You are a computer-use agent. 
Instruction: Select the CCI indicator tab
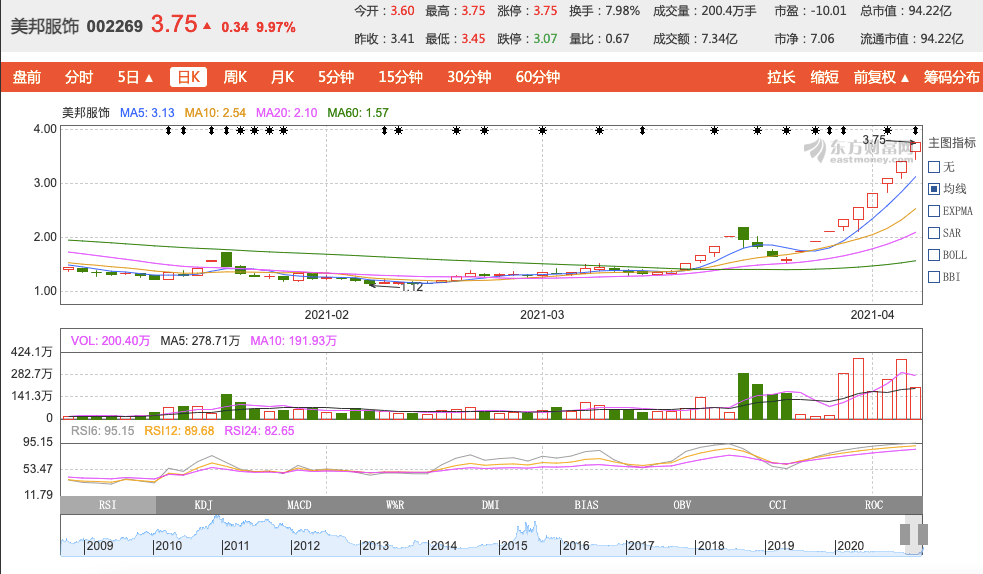[x=777, y=505]
